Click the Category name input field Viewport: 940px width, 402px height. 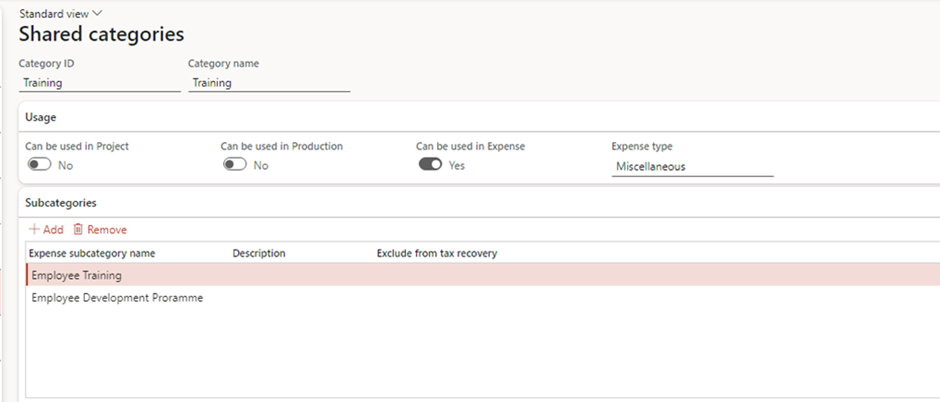click(269, 83)
